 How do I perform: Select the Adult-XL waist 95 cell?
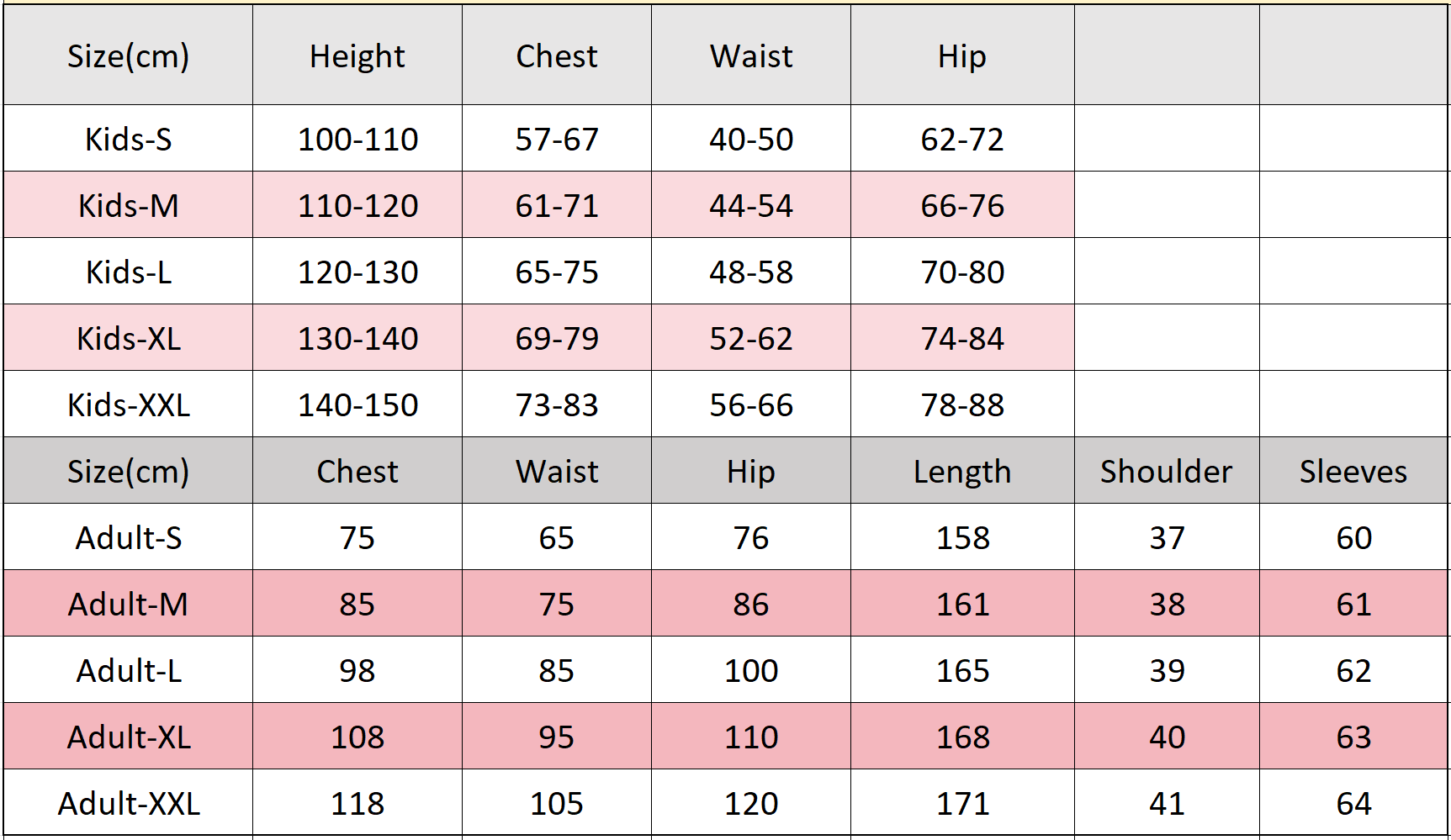[557, 737]
